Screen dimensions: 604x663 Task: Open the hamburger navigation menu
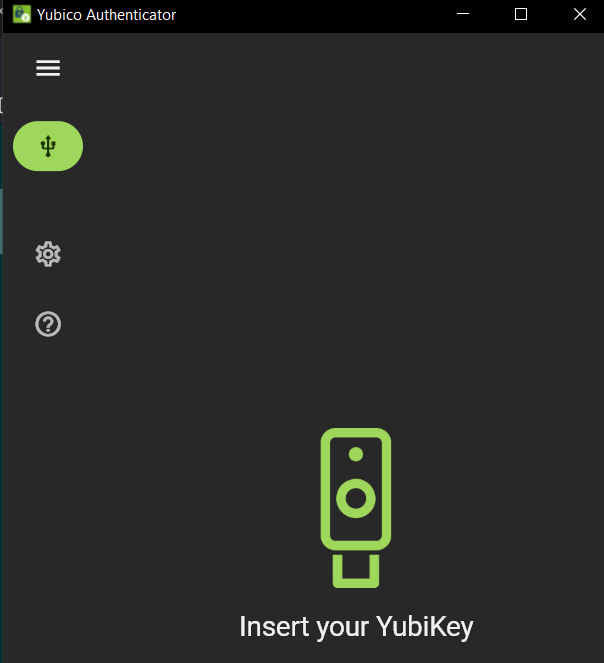click(48, 68)
